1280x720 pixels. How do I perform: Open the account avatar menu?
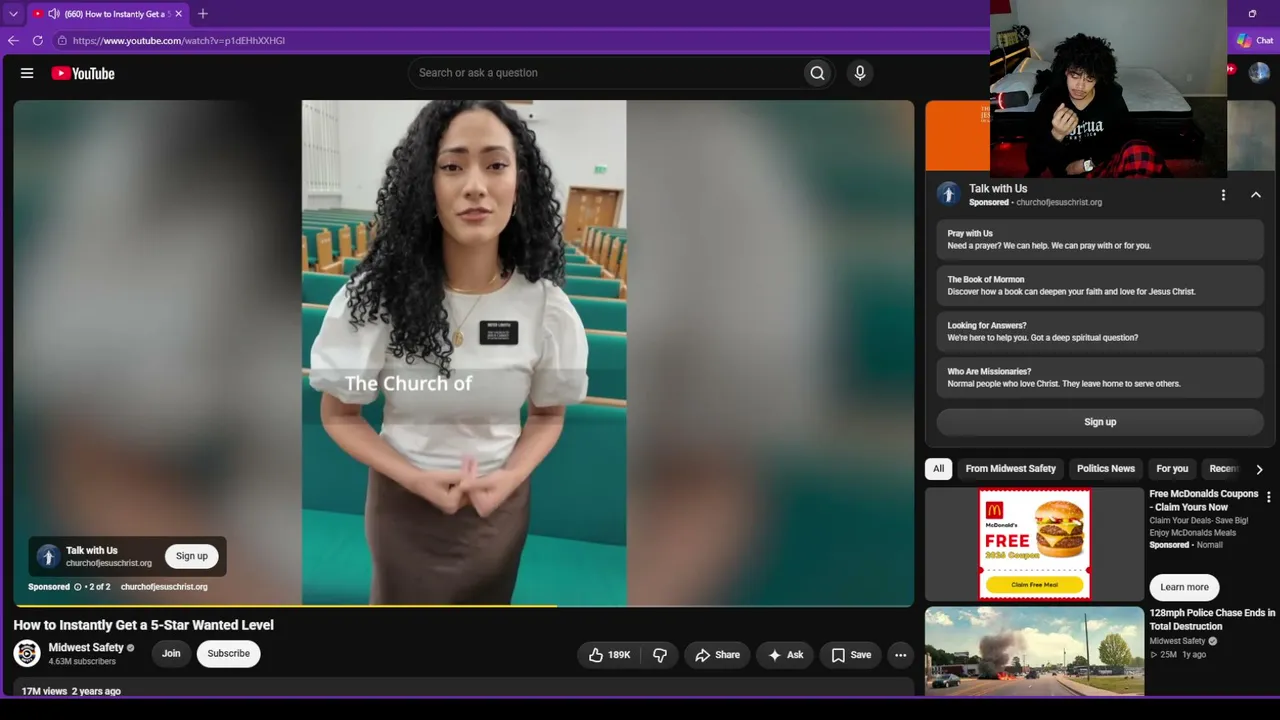pyautogui.click(x=1259, y=72)
